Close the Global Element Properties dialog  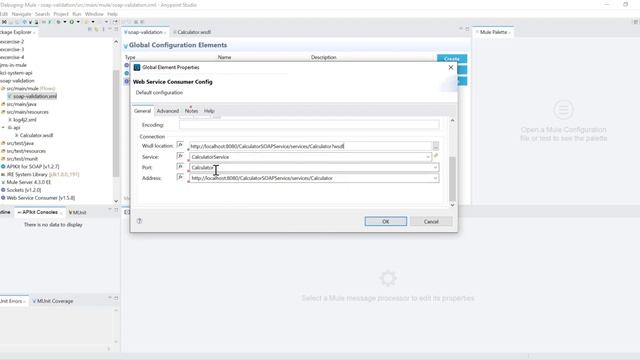[x=451, y=67]
